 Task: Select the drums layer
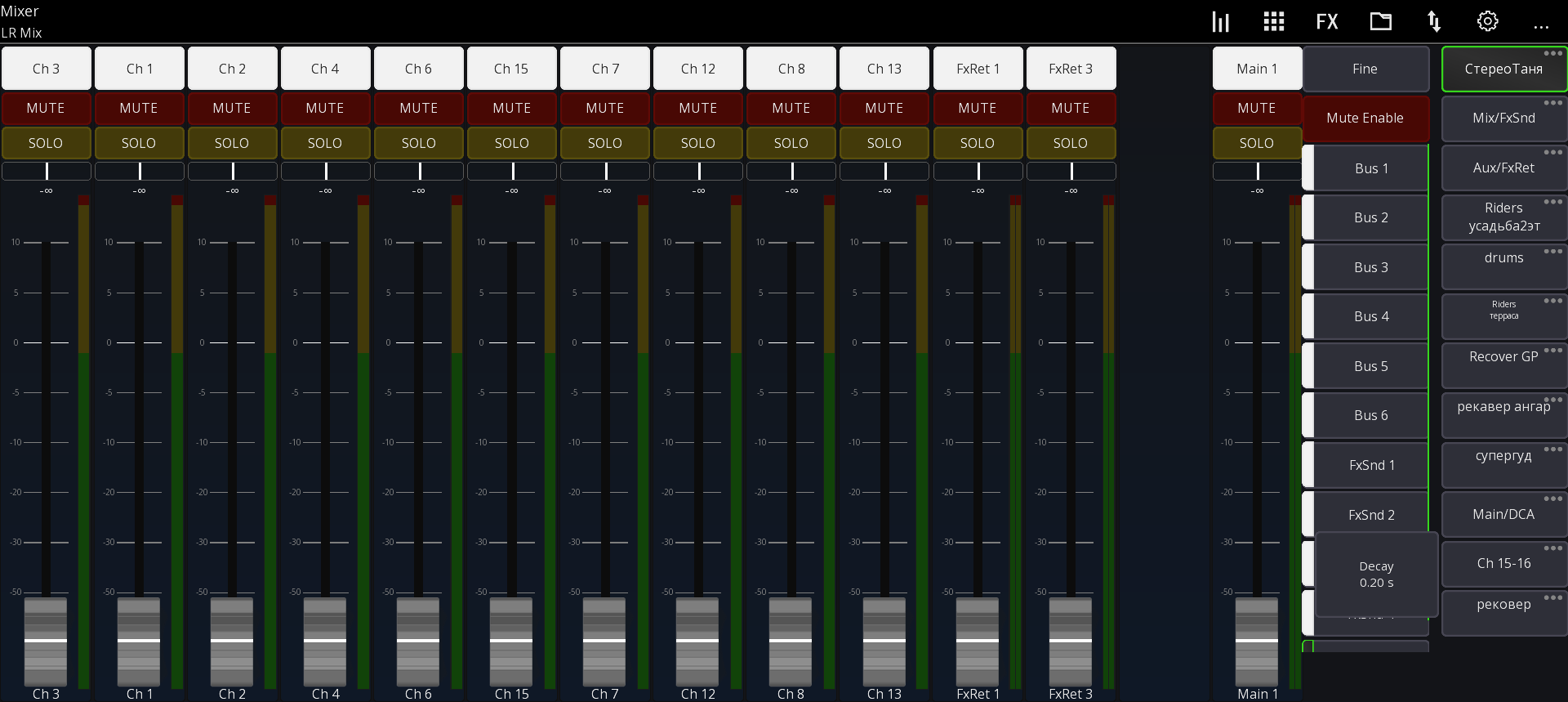click(1503, 266)
